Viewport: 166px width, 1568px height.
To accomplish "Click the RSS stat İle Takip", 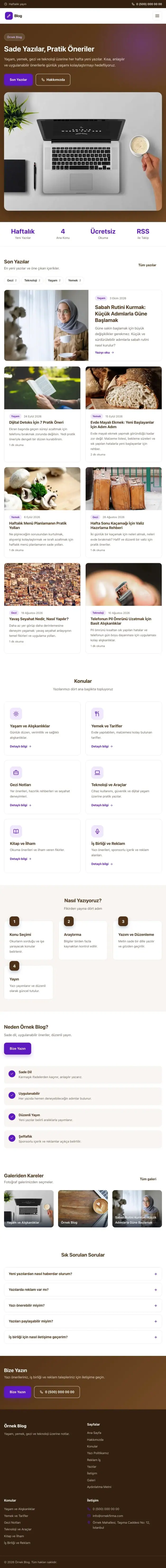I will [x=143, y=234].
